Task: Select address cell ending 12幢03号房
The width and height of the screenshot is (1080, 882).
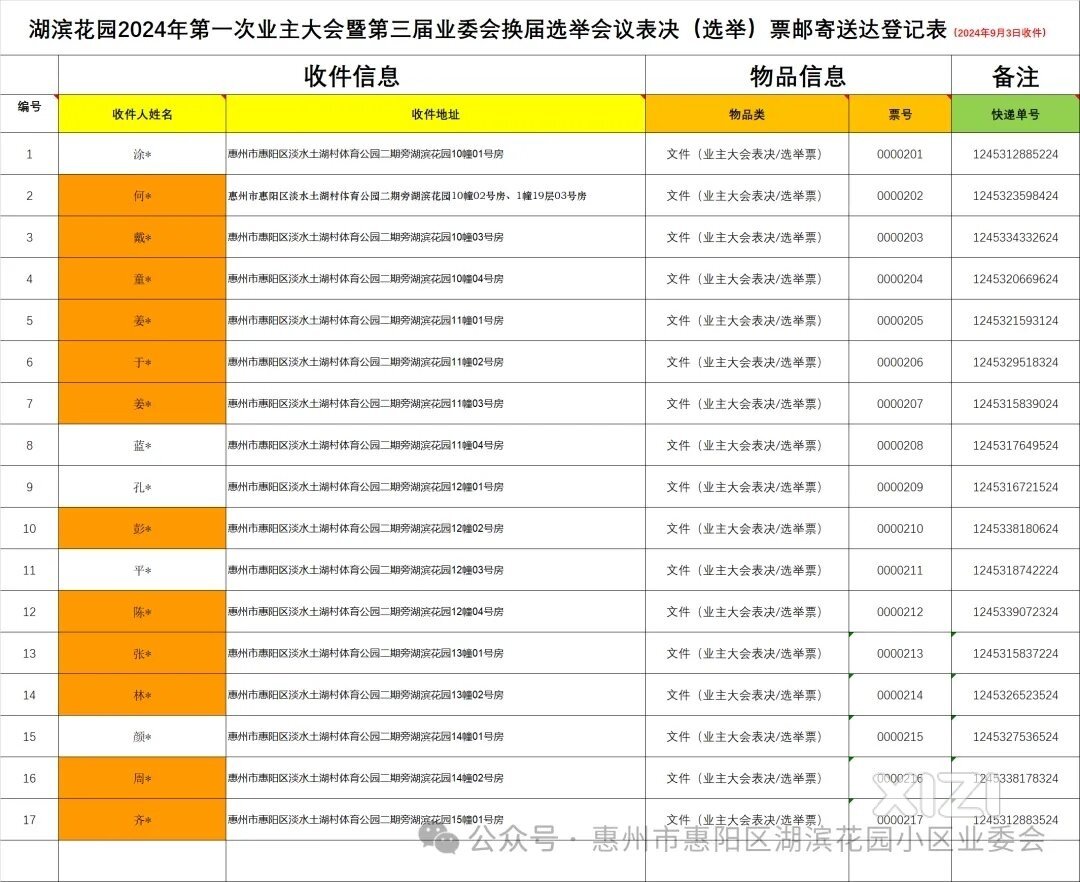Action: pyautogui.click(x=435, y=570)
